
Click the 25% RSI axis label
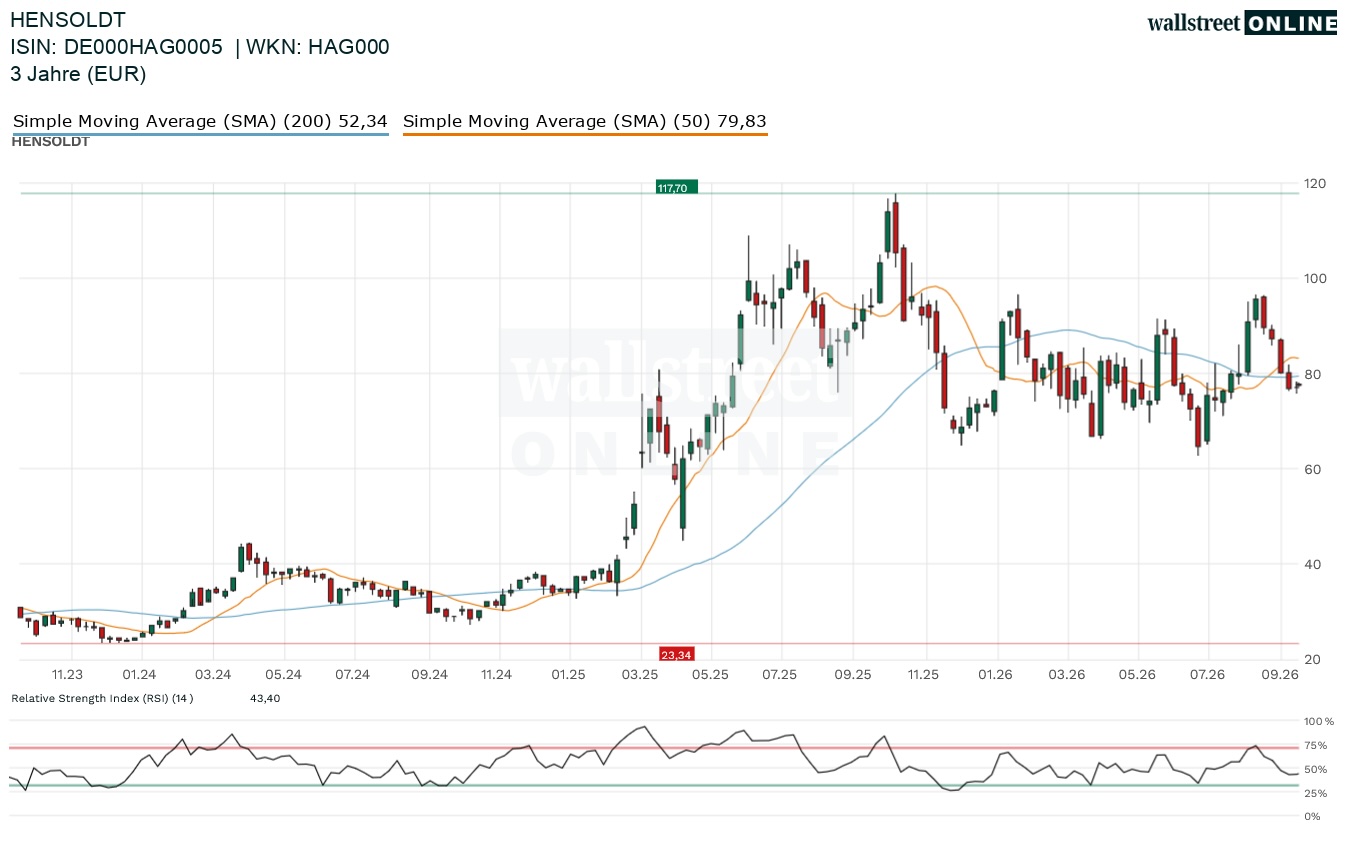1315,793
